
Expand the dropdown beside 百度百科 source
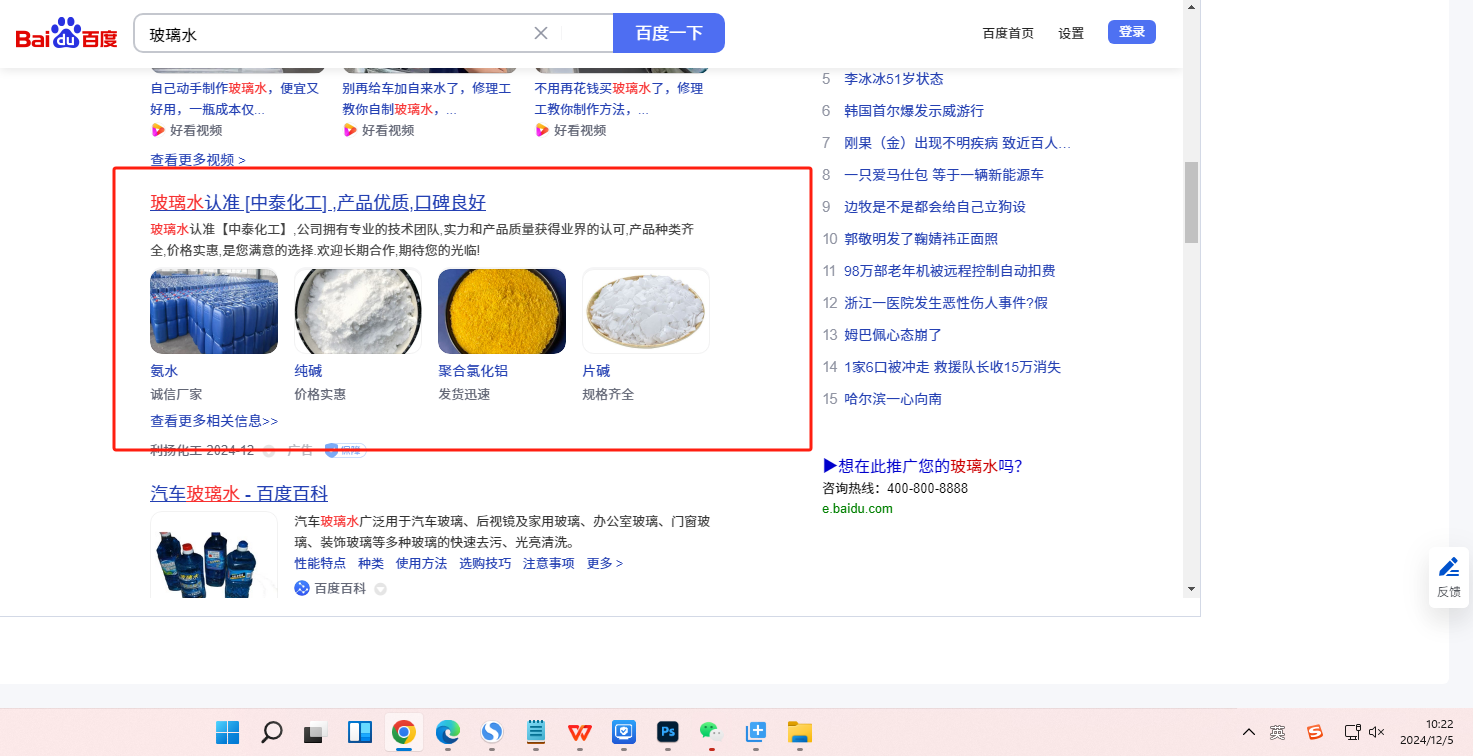pyautogui.click(x=380, y=589)
